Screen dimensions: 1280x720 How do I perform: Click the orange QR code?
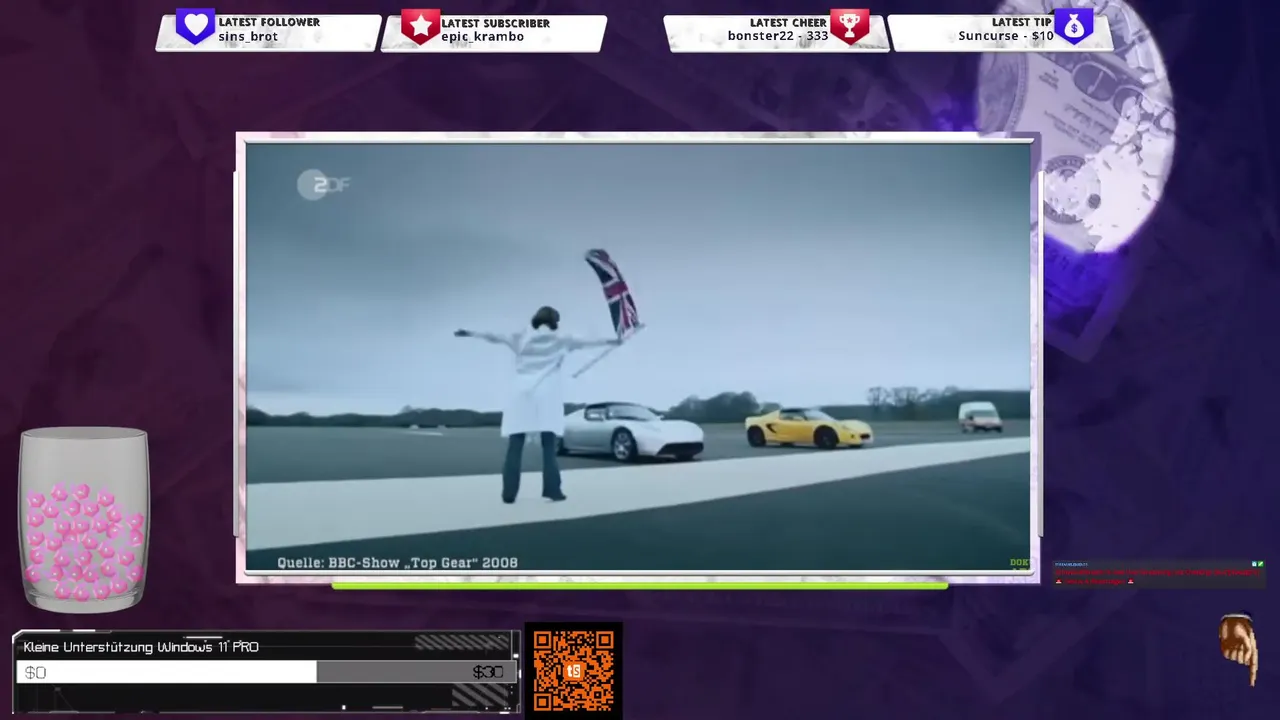574,670
